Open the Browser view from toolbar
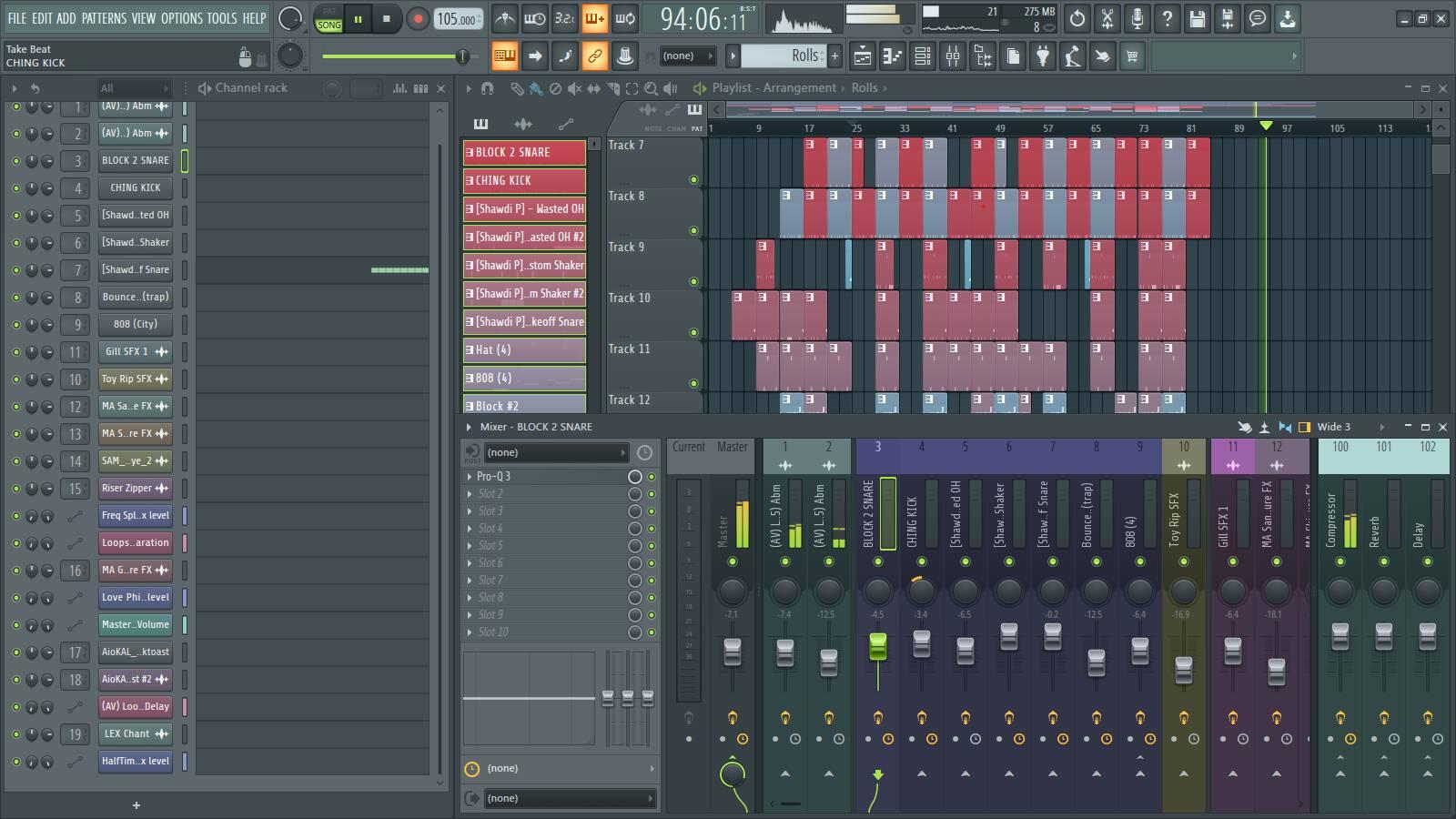The image size is (1456, 819). tap(982, 56)
